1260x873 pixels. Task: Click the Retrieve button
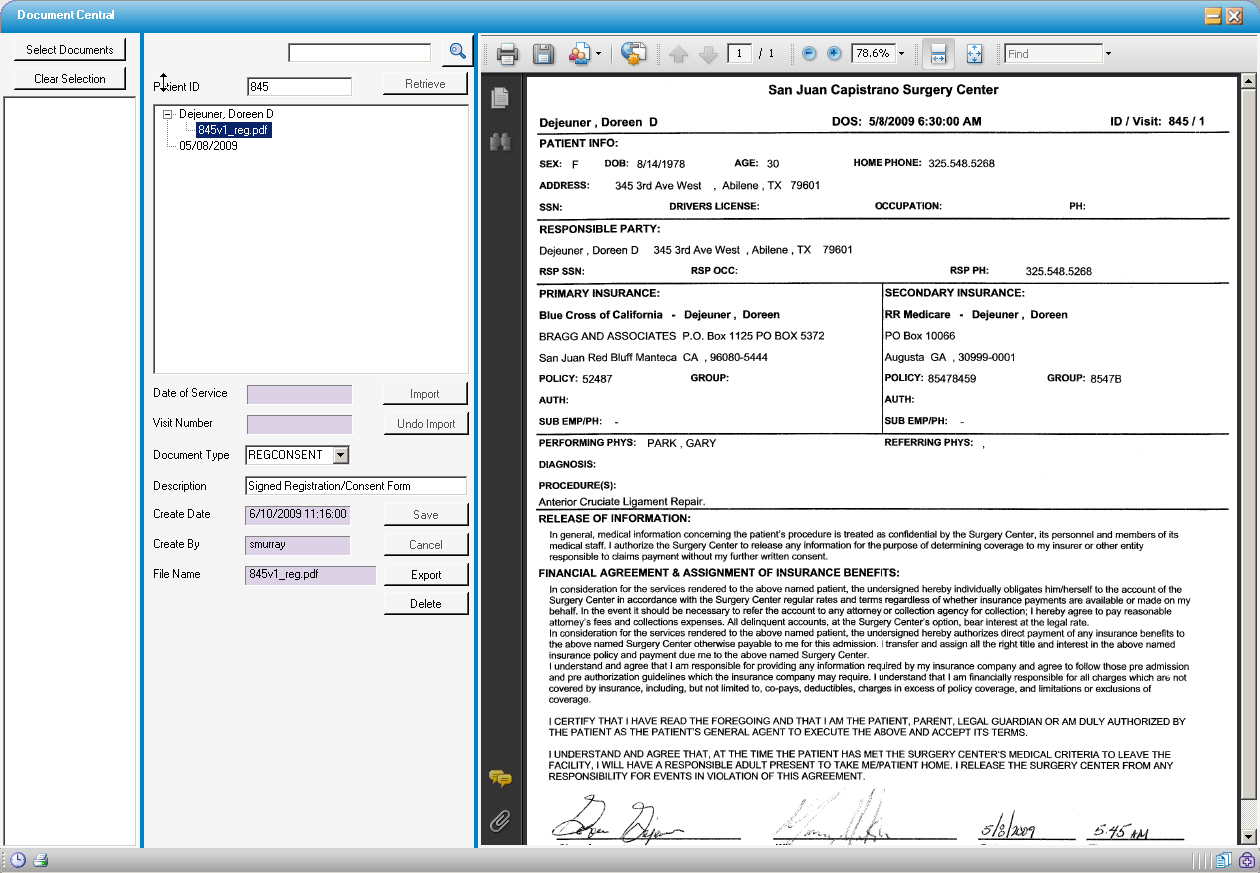click(425, 84)
